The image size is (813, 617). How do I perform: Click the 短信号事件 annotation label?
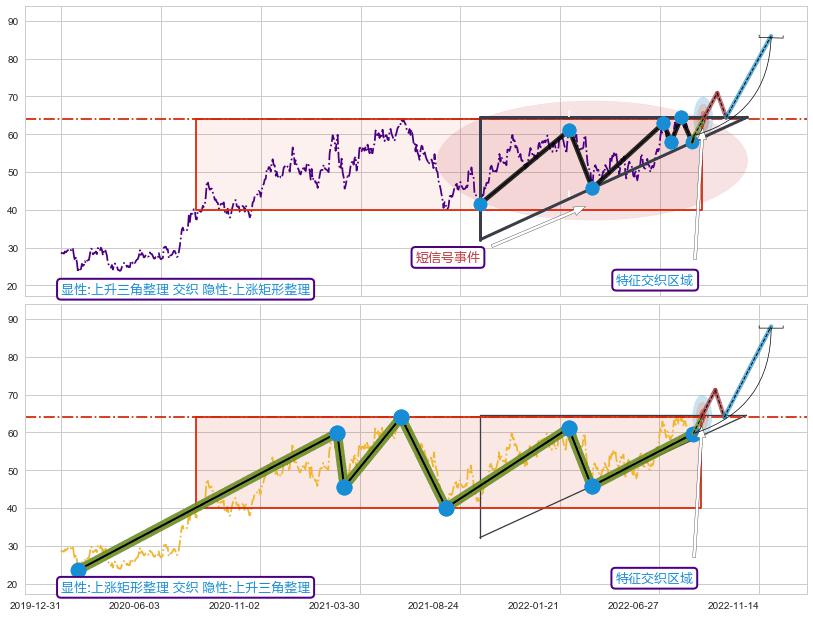coord(449,258)
